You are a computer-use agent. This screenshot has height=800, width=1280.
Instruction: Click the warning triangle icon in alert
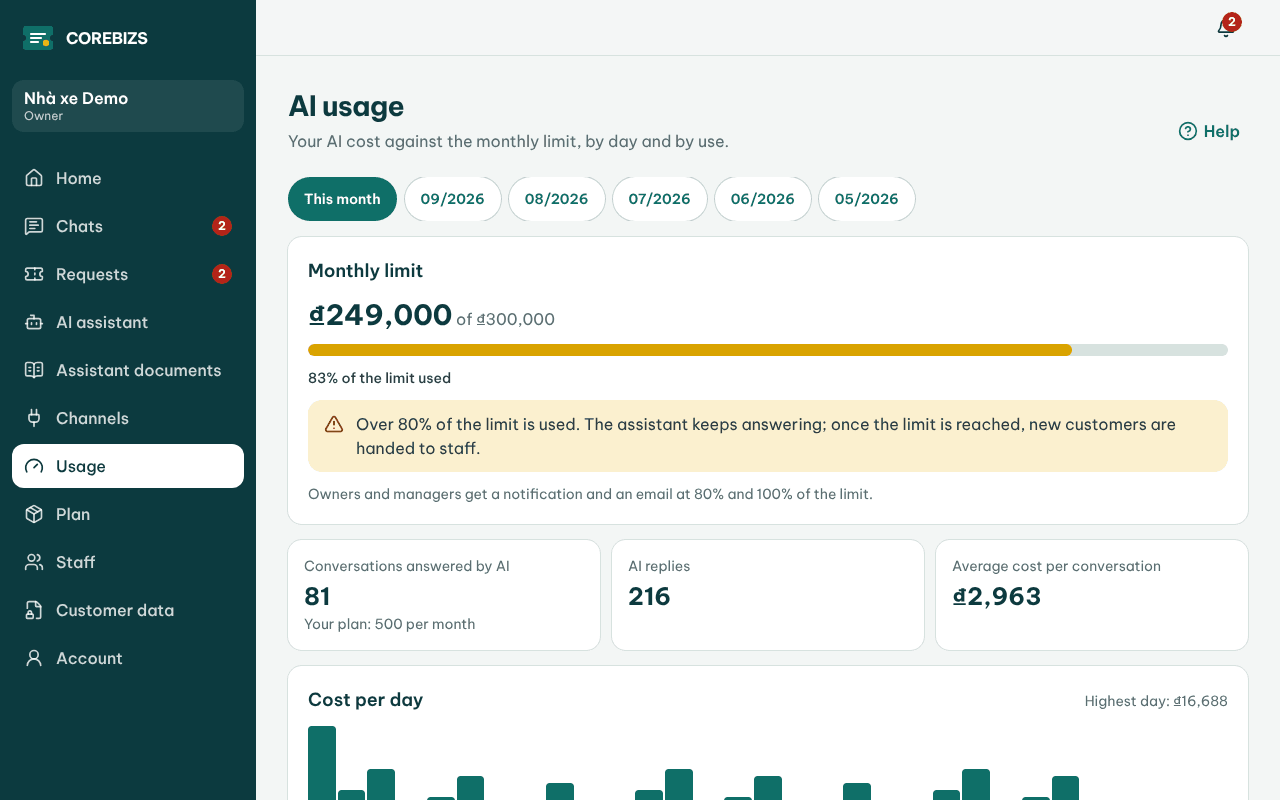tap(334, 425)
